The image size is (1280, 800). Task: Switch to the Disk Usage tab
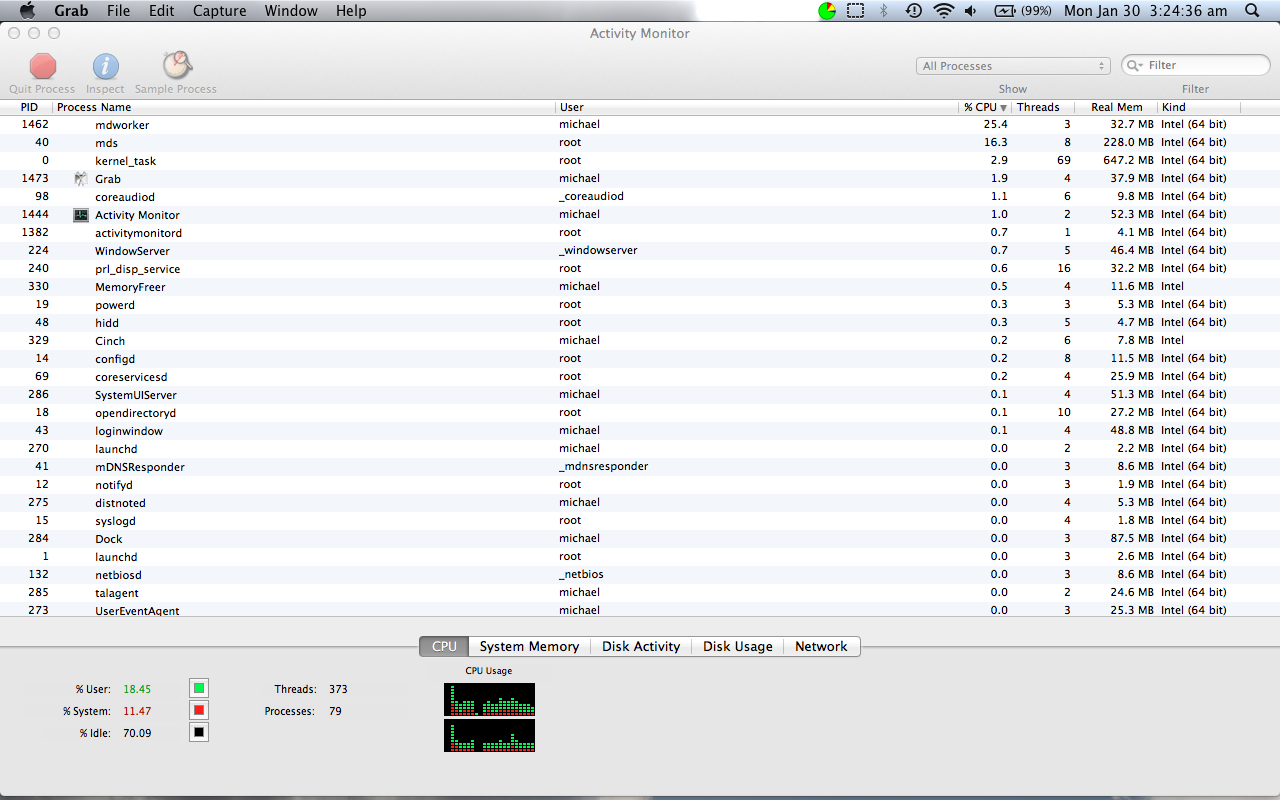(738, 646)
